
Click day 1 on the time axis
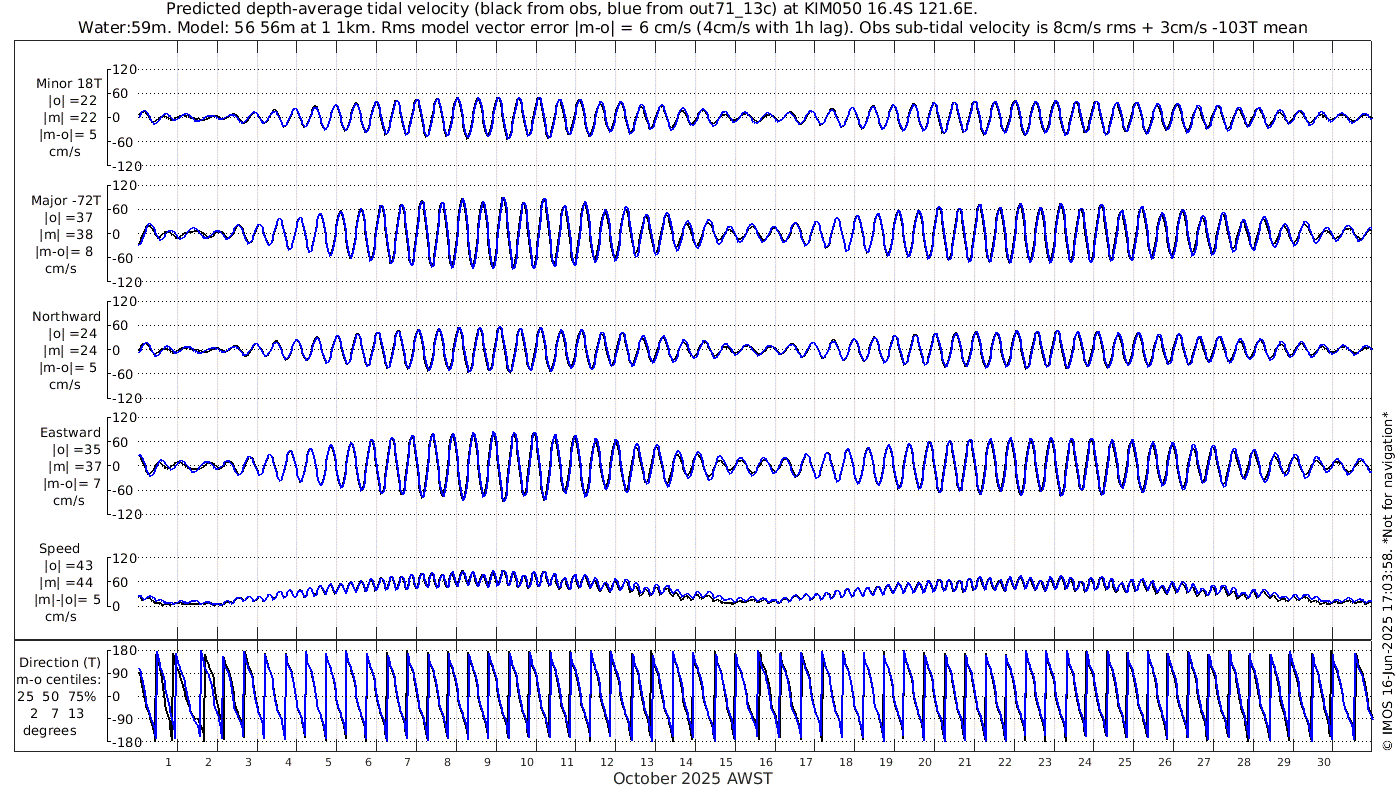point(168,762)
